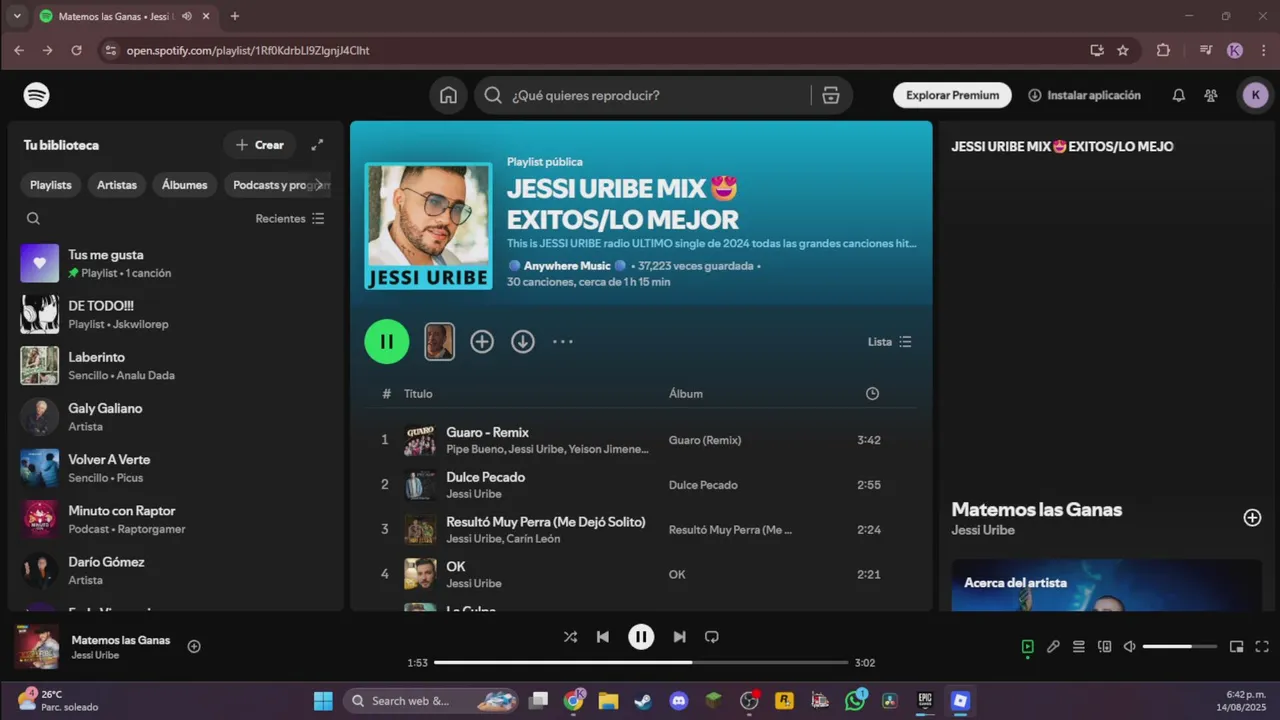Open the browser tab search dropdown arrow
Screen dimensions: 1280x720
tap(17, 16)
